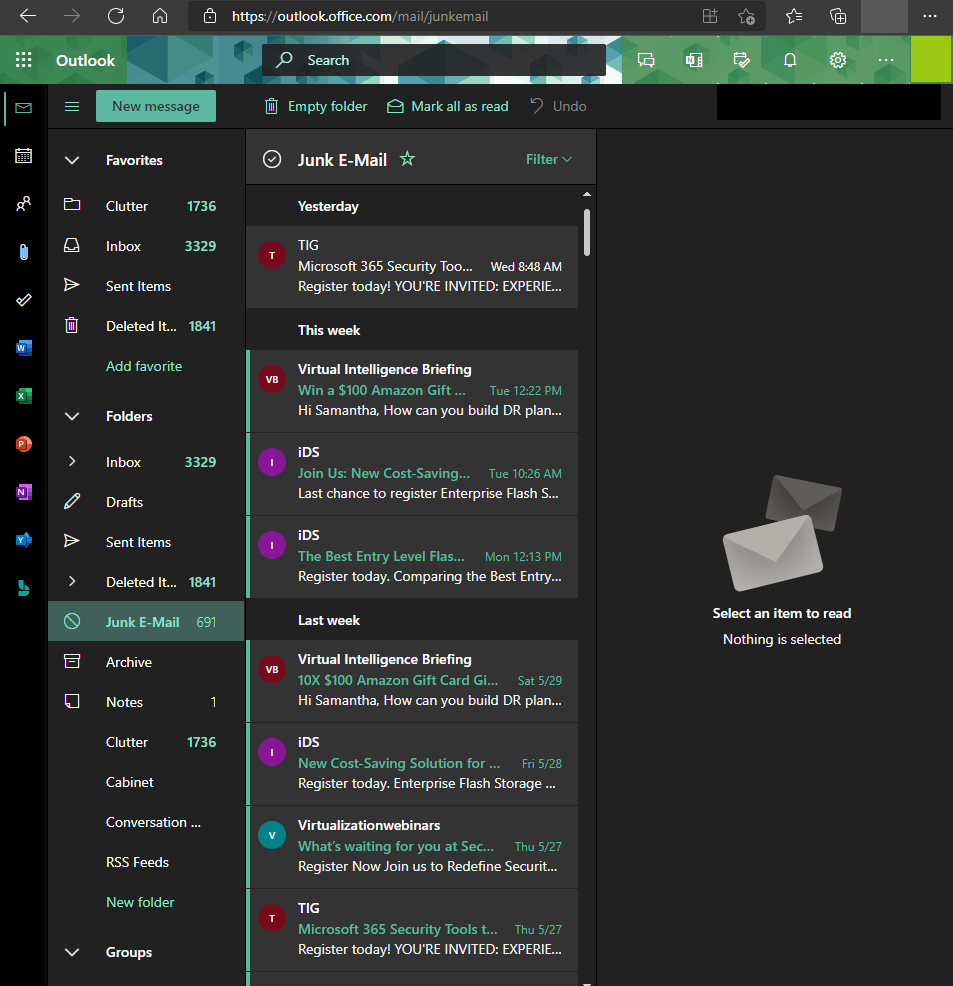The width and height of the screenshot is (953, 986).
Task: Collapse the Folders section
Action: pos(72,416)
